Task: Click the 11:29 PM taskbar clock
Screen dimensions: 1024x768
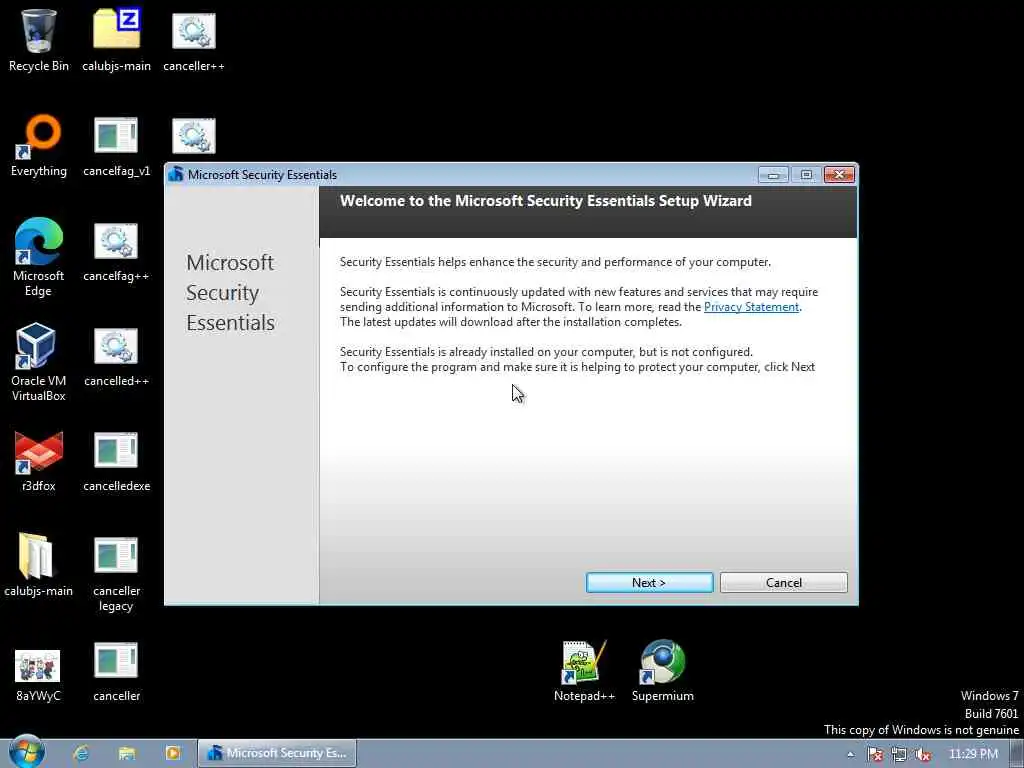Action: click(x=973, y=754)
